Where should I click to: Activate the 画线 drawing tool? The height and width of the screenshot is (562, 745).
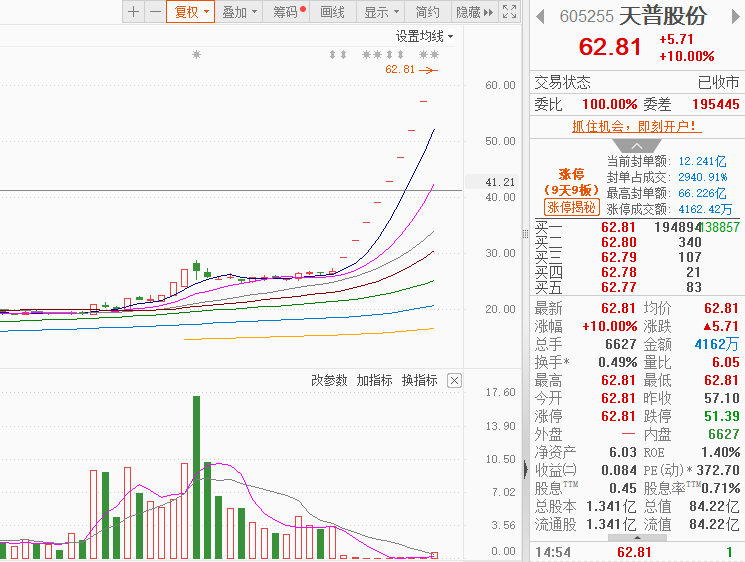pos(332,12)
